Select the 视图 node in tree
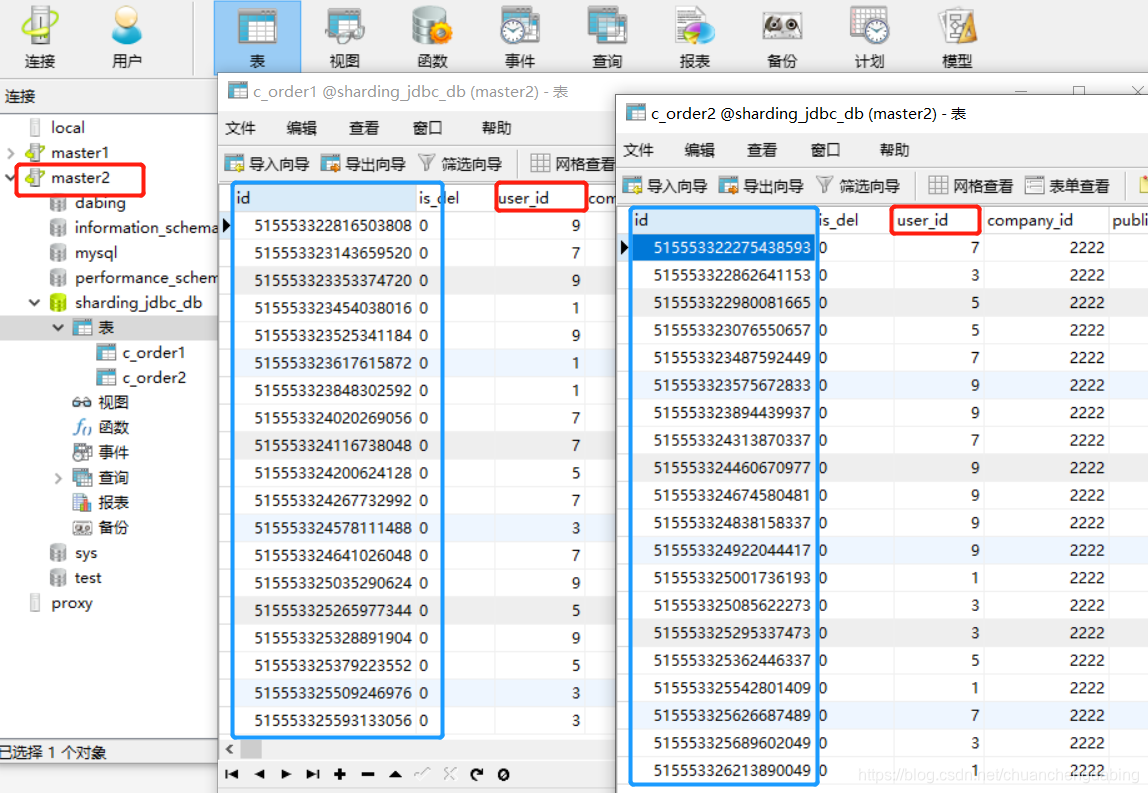This screenshot has height=793, width=1148. click(113, 403)
